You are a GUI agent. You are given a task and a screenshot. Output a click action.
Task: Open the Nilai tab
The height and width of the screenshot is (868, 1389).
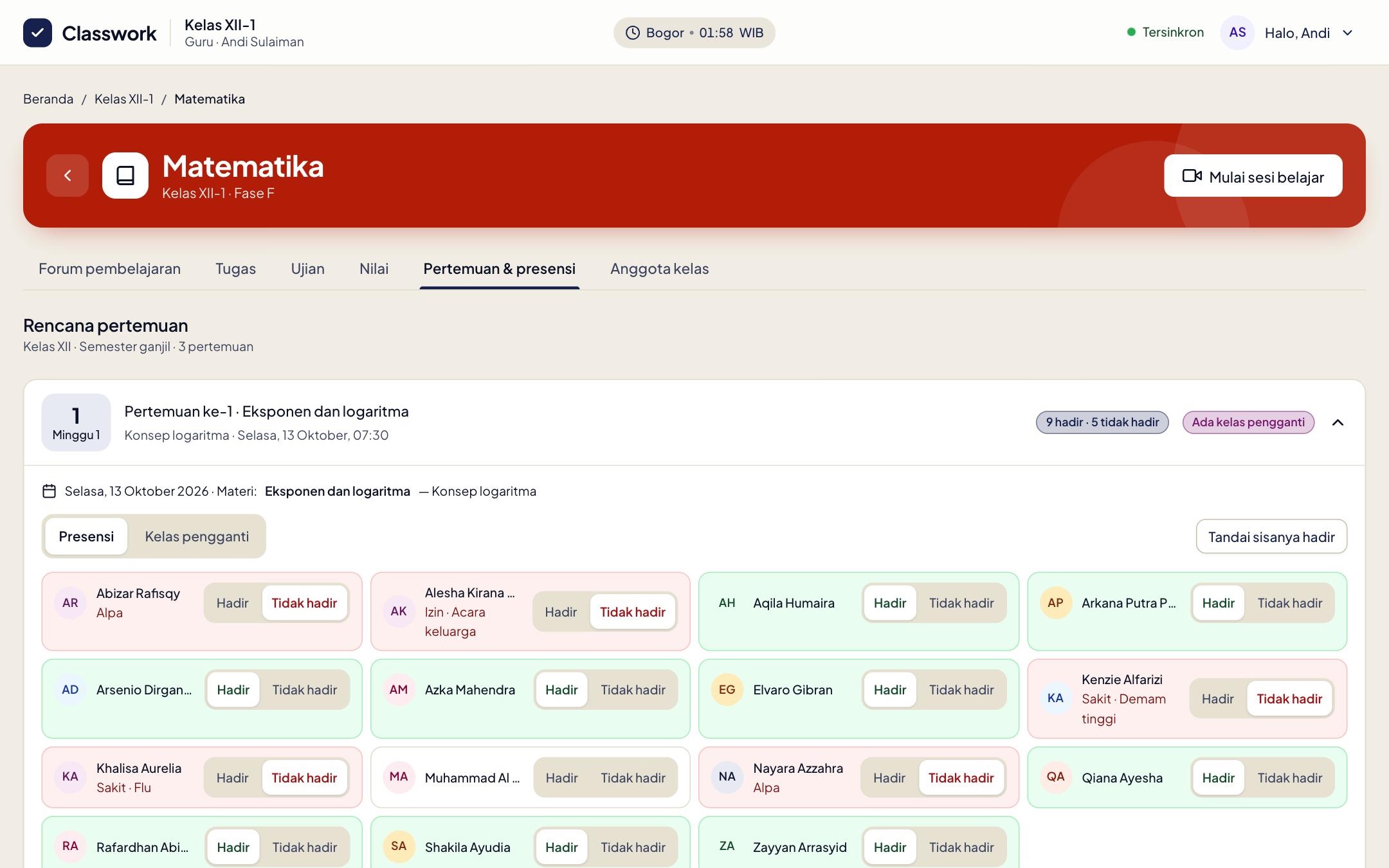point(374,269)
